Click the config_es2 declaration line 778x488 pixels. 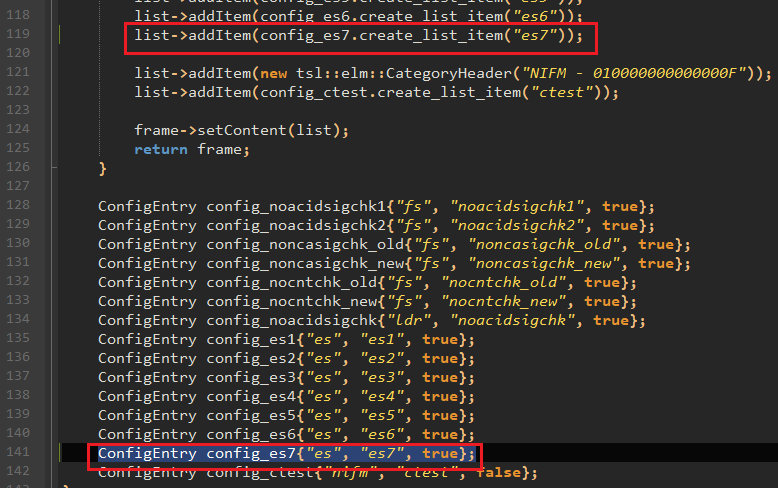tap(286, 358)
